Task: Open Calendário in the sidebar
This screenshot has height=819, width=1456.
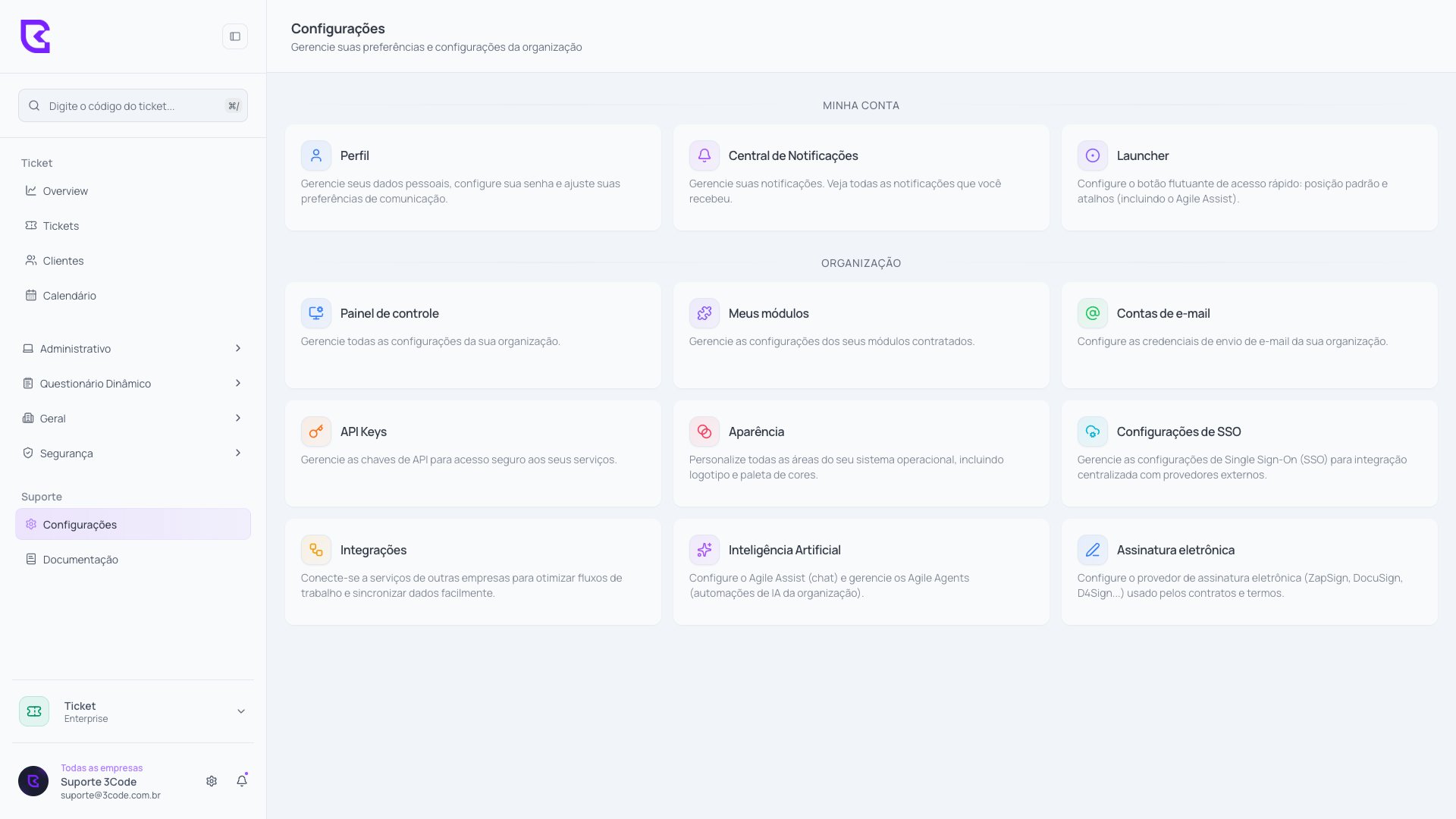Action: click(x=133, y=296)
